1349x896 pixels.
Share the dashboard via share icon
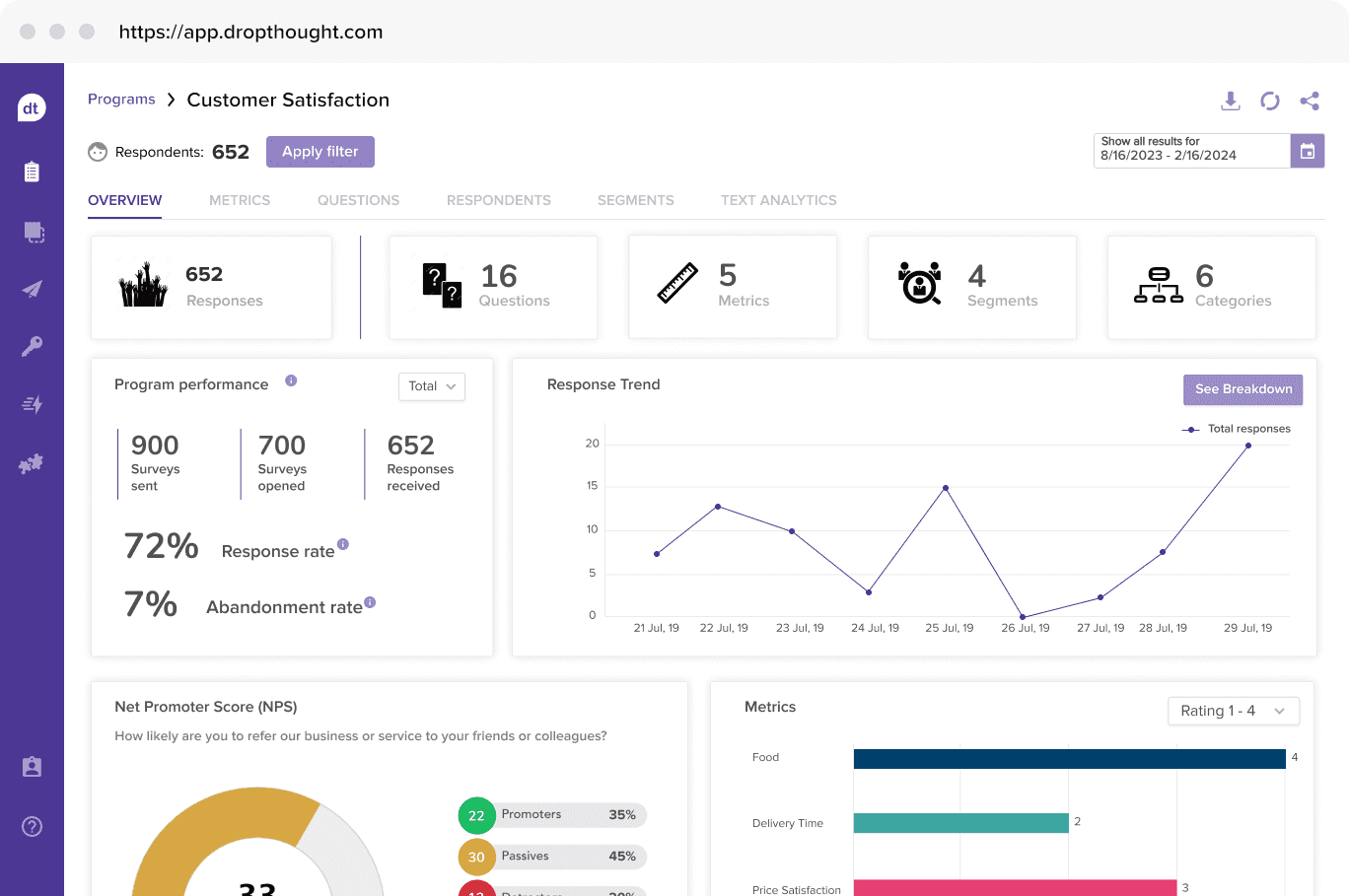click(1310, 101)
